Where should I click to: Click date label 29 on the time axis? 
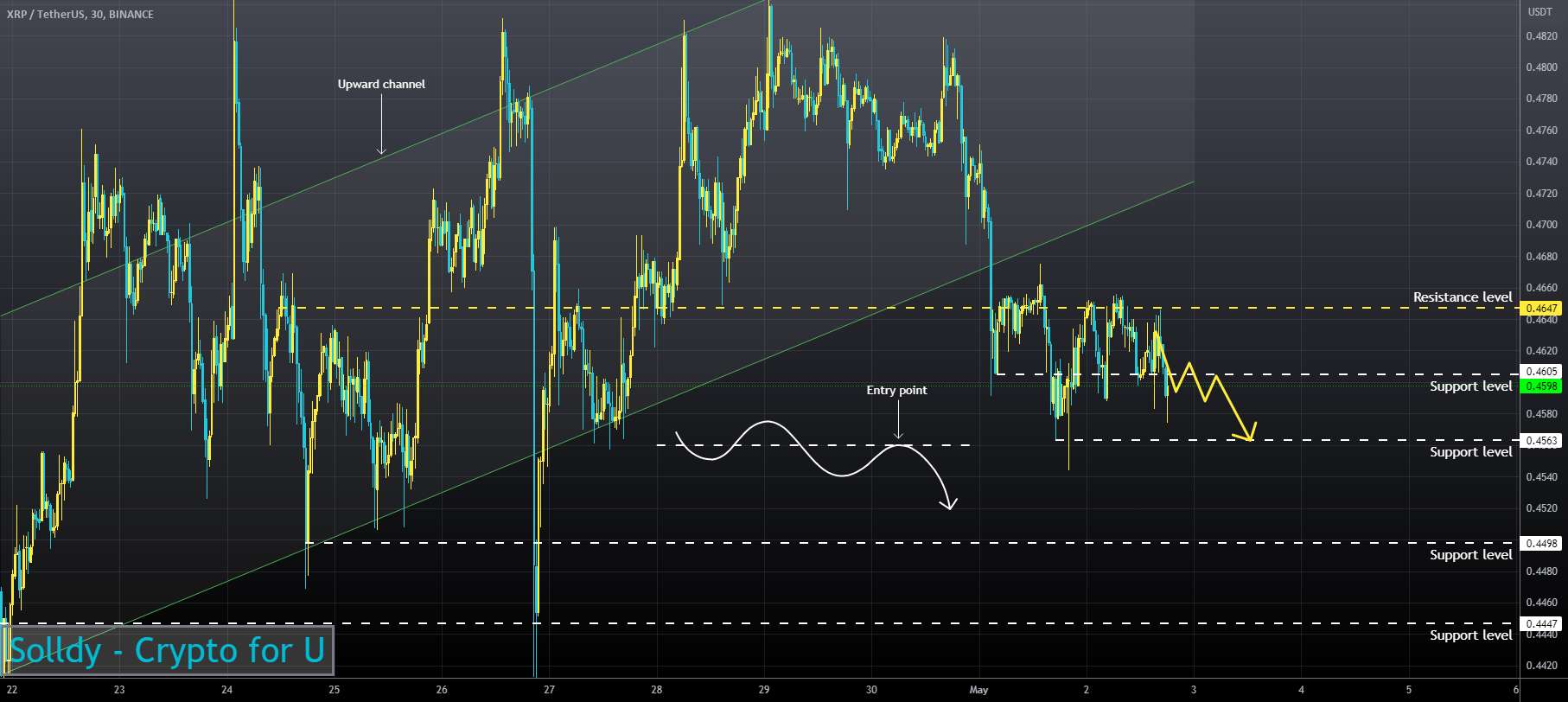coord(764,690)
